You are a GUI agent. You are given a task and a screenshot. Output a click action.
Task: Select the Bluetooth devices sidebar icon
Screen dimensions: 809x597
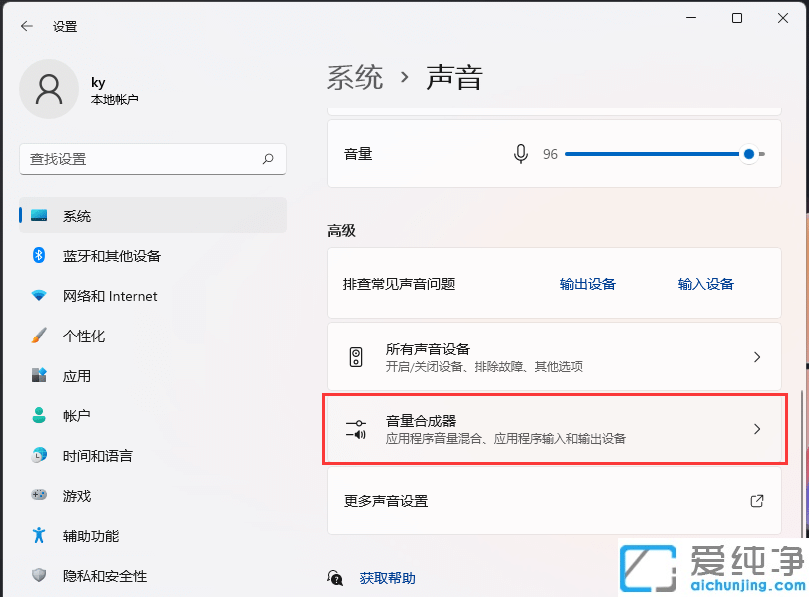pos(37,255)
